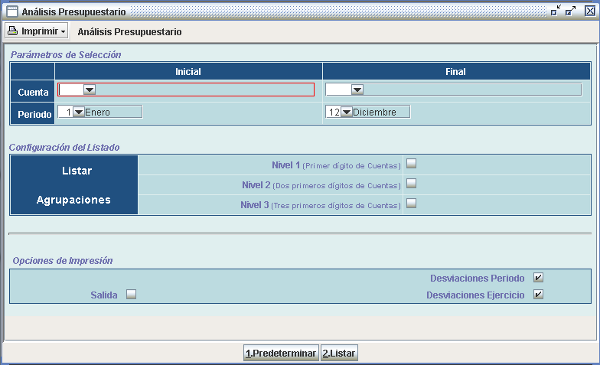Screen dimensions: 600x365
Task: Uncheck Desviaciones Periodo checkbox
Action: tap(538, 277)
